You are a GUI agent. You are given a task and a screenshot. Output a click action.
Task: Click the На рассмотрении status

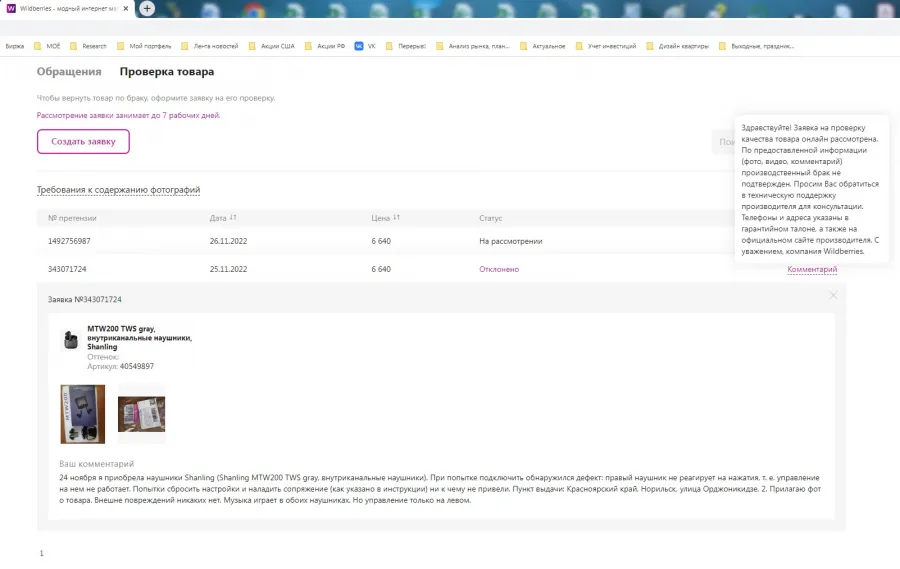coord(511,241)
